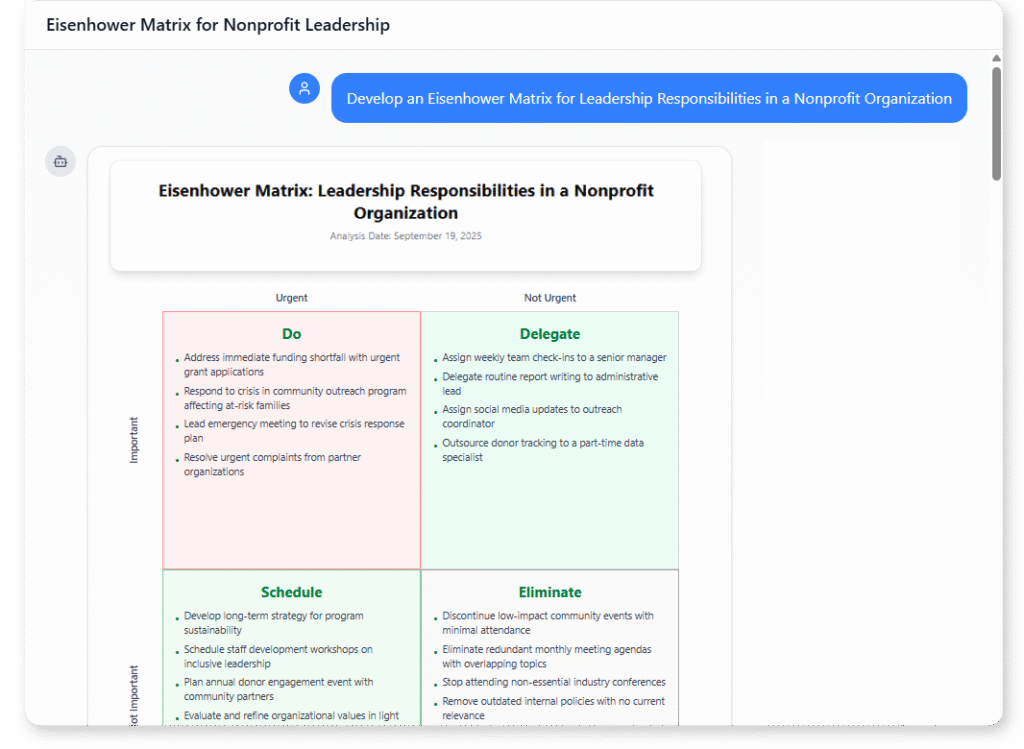Click the Analysis Date text
The width and height of the screenshot is (1024, 749).
coord(405,236)
